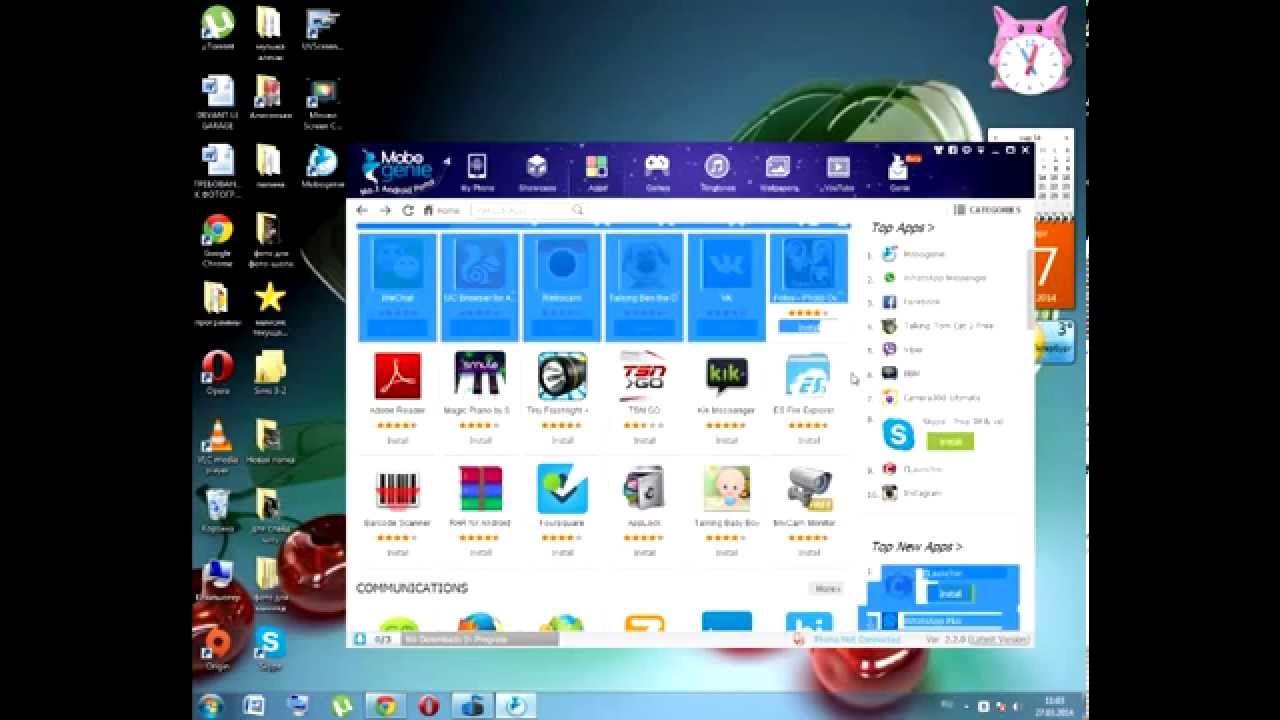Click the Latest Version link
This screenshot has width=1280, height=720.
click(998, 639)
